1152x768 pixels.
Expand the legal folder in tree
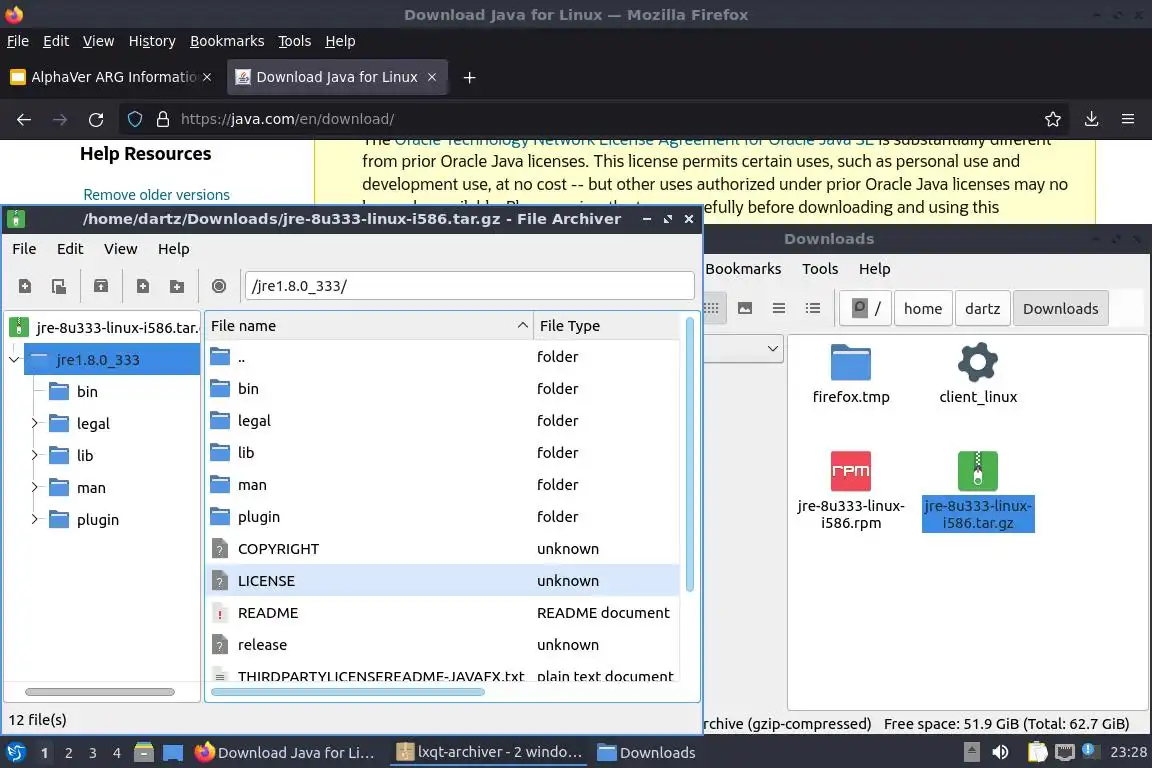(34, 423)
